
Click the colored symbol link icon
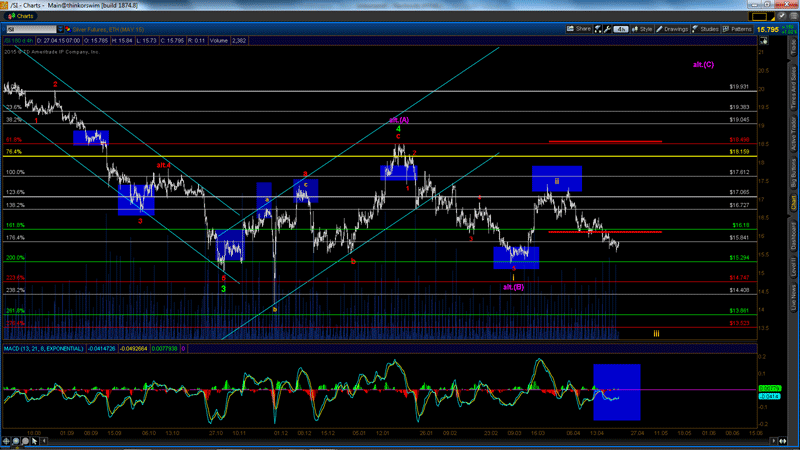pos(69,29)
